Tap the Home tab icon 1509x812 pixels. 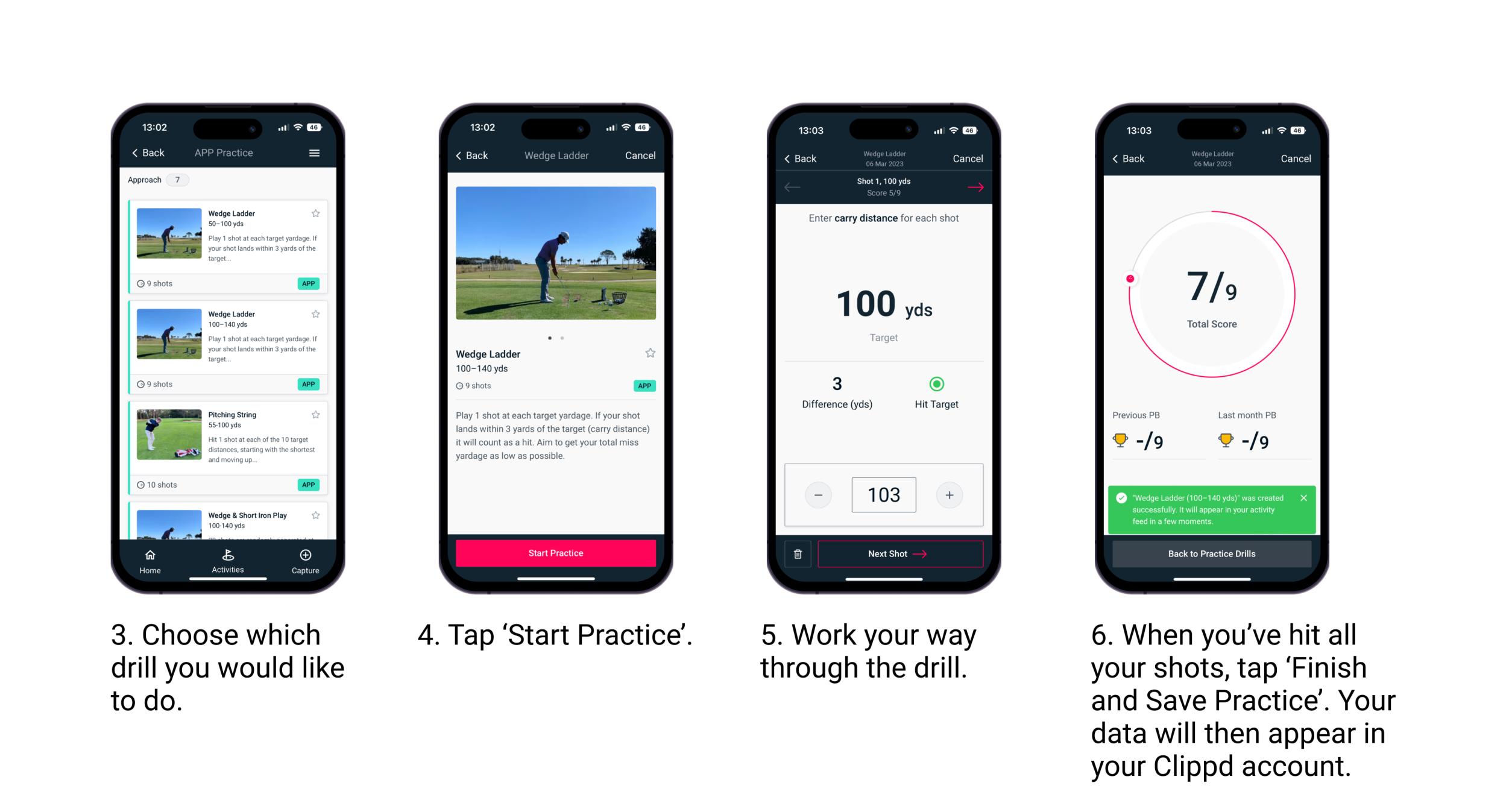point(151,557)
